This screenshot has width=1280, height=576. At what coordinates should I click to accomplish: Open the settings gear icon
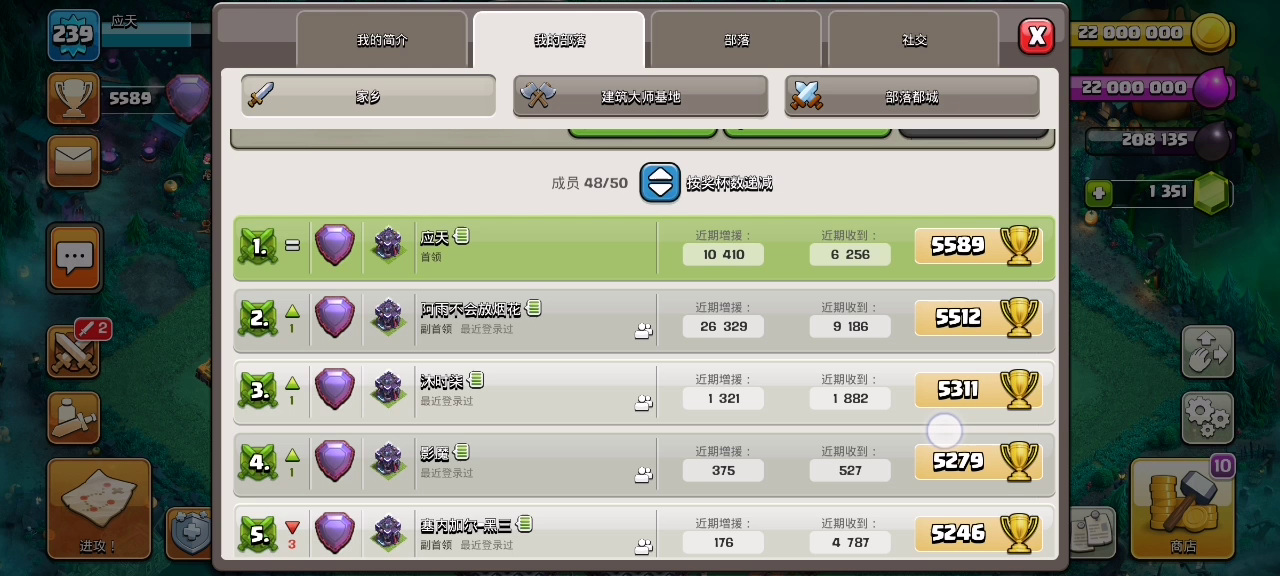pos(1207,418)
